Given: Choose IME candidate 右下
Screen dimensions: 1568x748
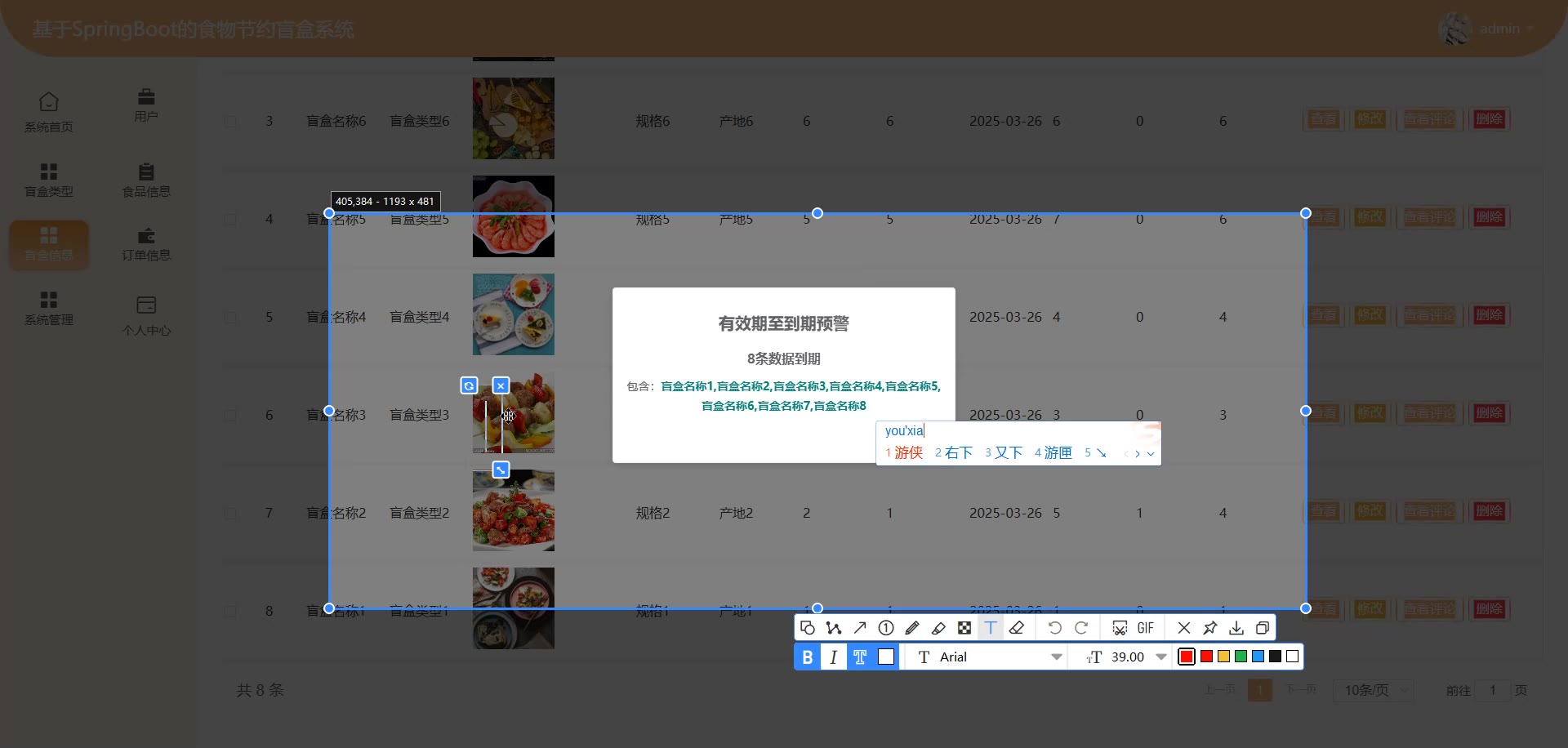Looking at the screenshot, I should 954,453.
